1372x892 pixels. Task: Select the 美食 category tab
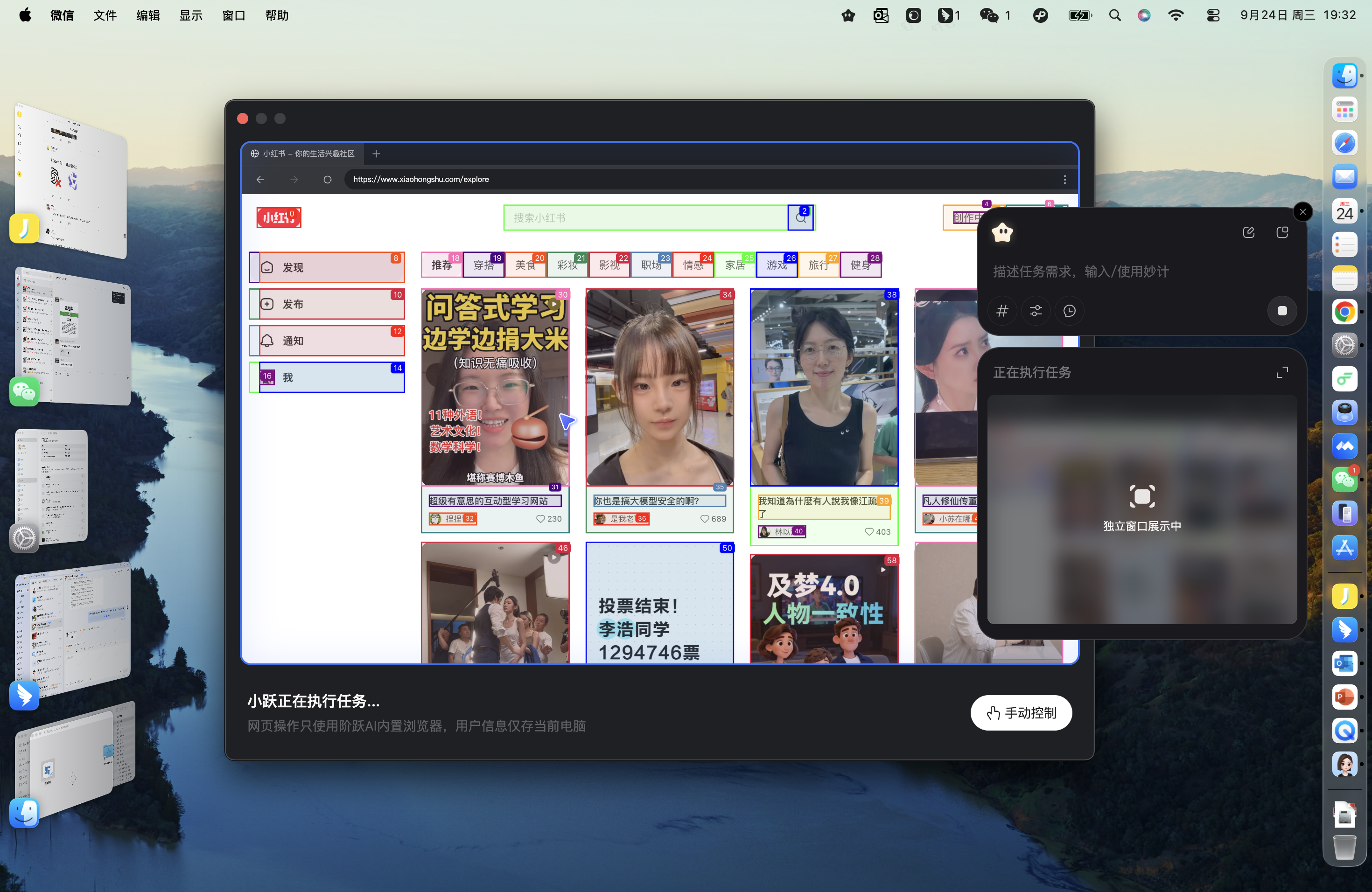(x=526, y=265)
